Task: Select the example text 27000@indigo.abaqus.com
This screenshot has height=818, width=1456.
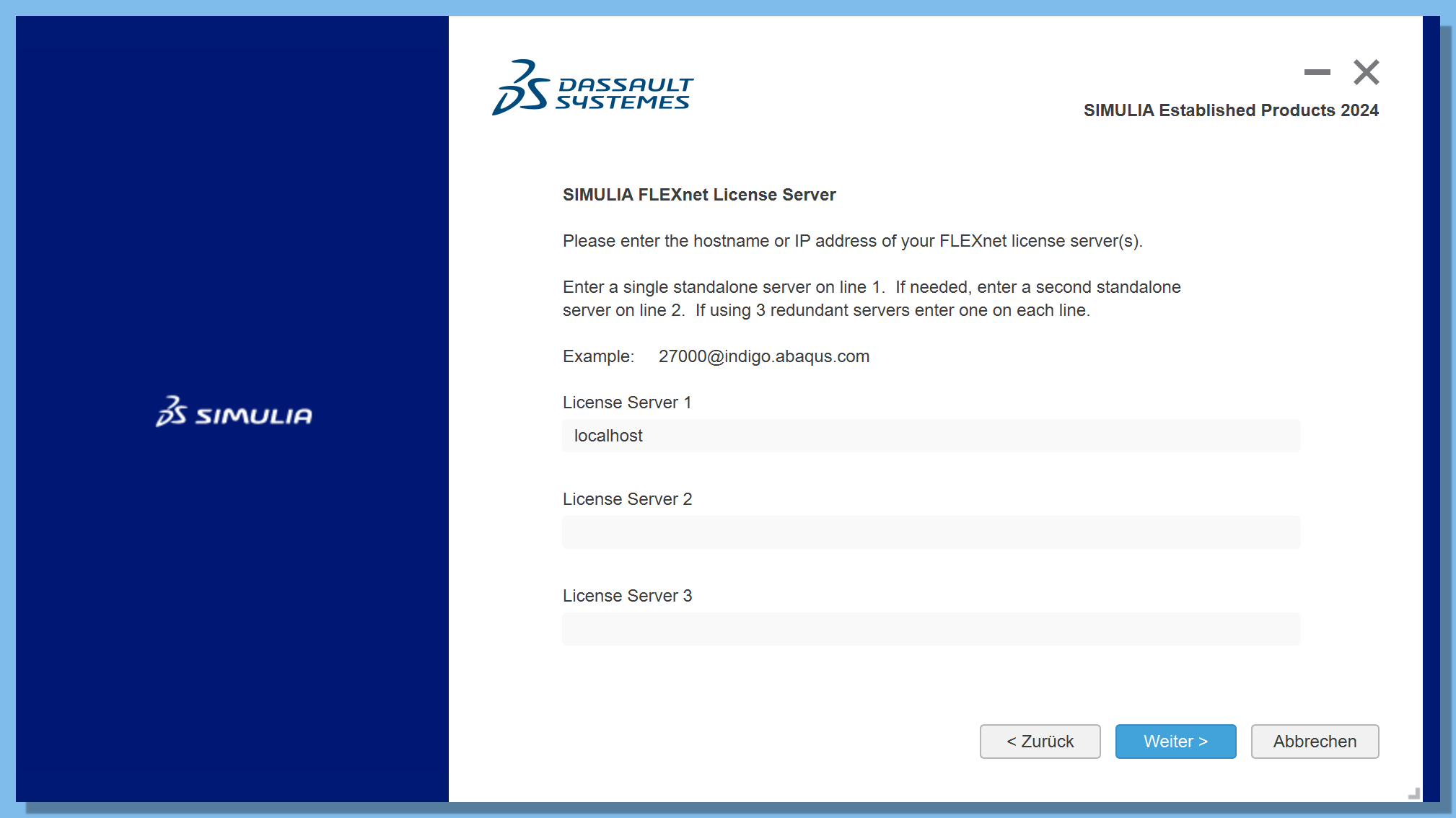Action: coord(763,356)
